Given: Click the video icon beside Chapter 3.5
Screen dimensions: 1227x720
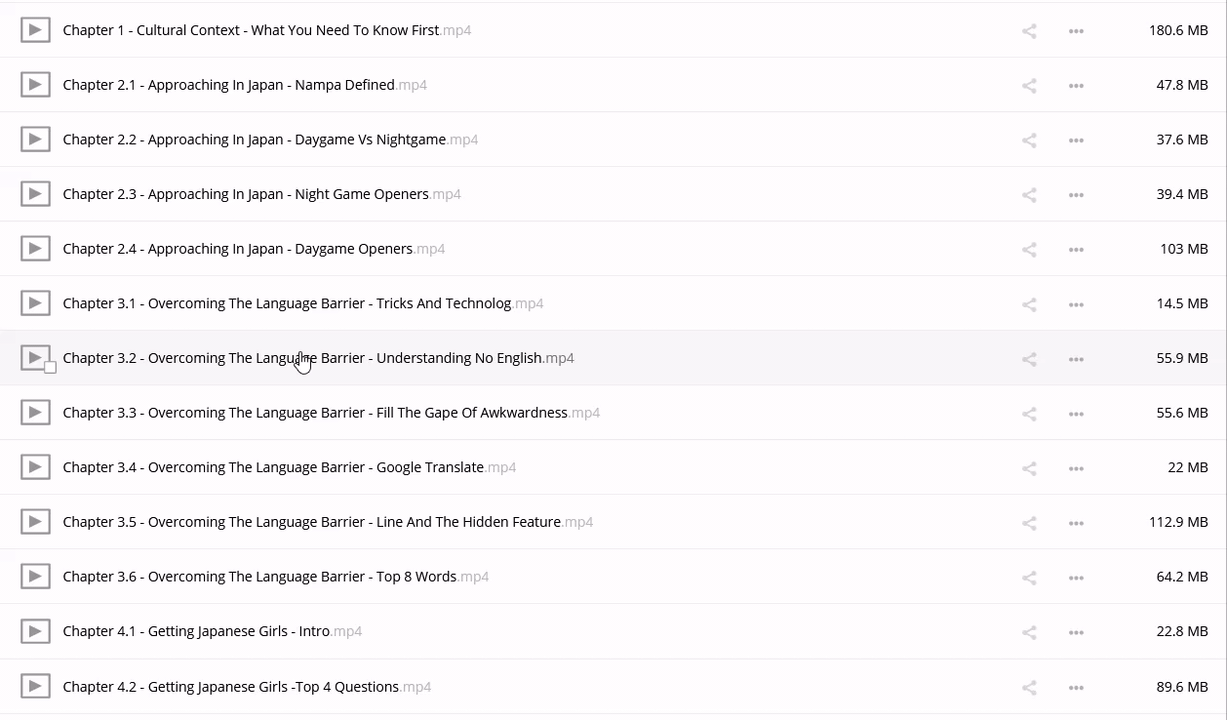Looking at the screenshot, I should tap(35, 522).
